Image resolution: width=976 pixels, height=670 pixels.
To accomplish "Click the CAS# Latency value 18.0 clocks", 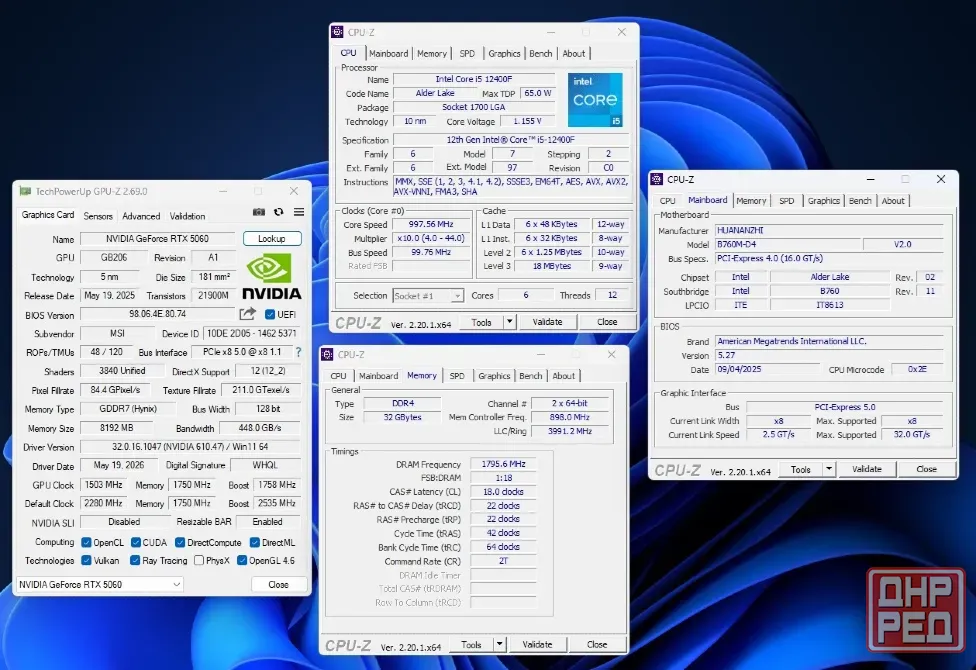I will 503,492.
